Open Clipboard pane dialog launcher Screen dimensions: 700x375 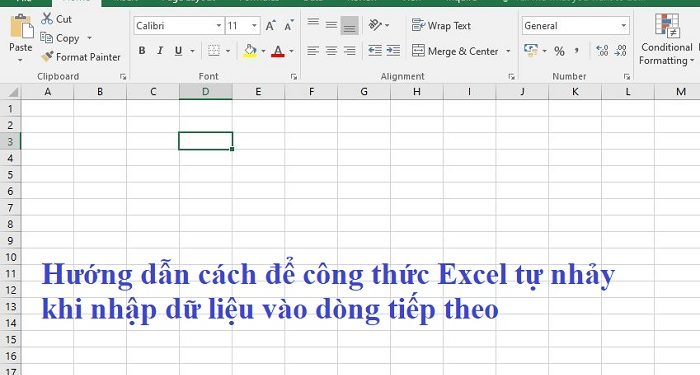point(123,77)
